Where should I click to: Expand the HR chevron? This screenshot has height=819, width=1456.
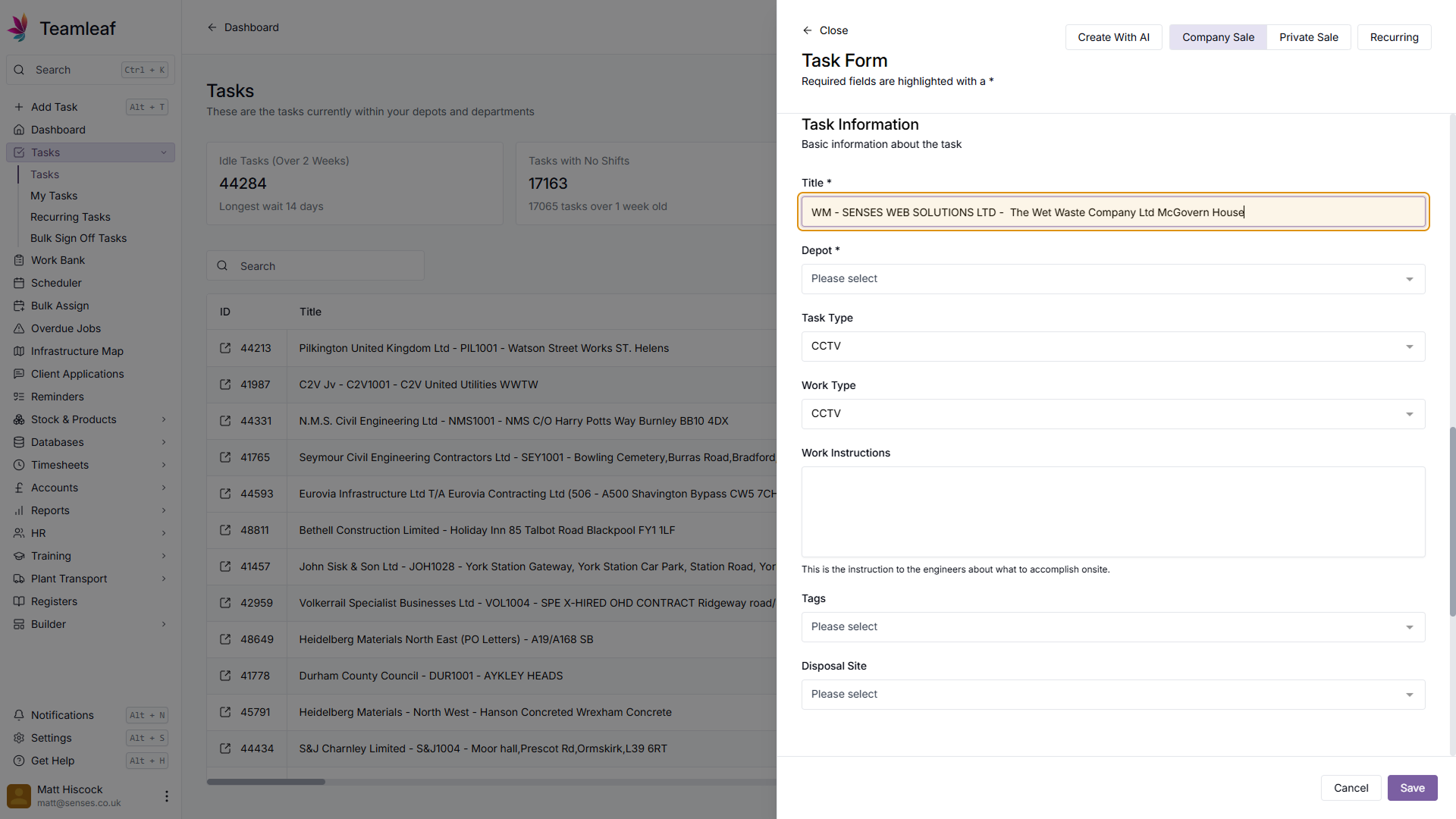point(164,533)
